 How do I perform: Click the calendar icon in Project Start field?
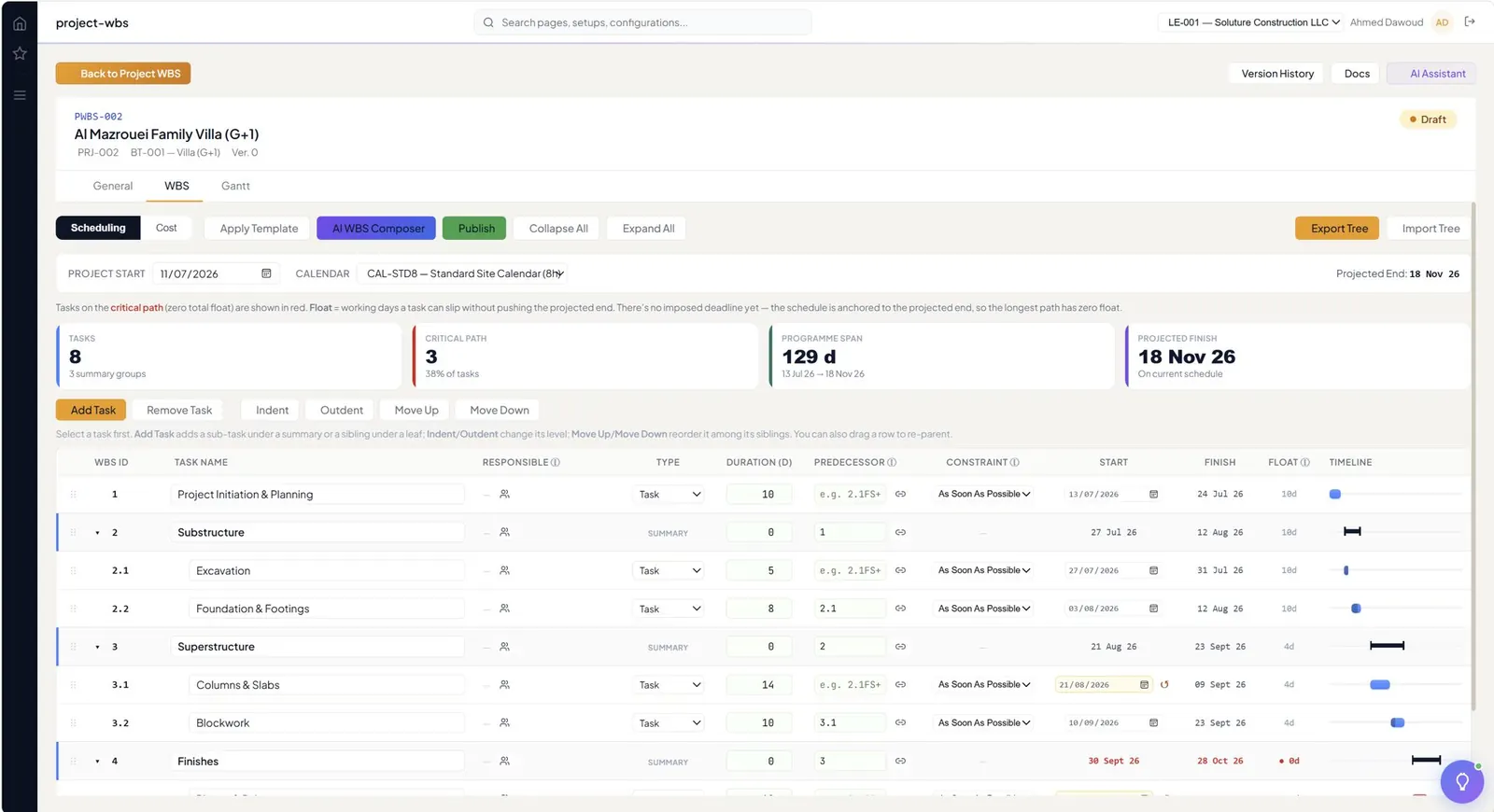pyautogui.click(x=266, y=273)
